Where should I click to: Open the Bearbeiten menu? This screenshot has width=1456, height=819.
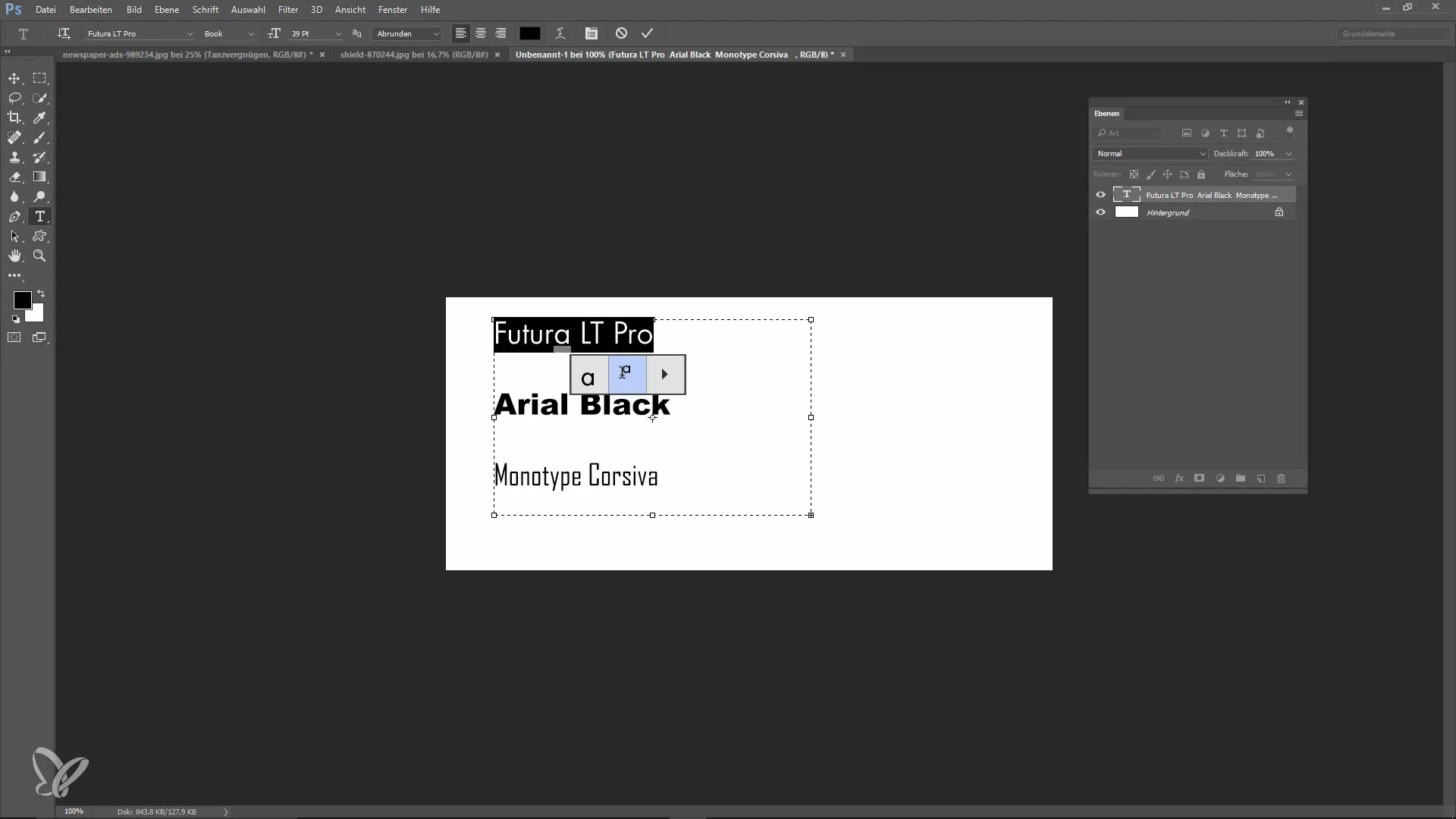click(91, 10)
